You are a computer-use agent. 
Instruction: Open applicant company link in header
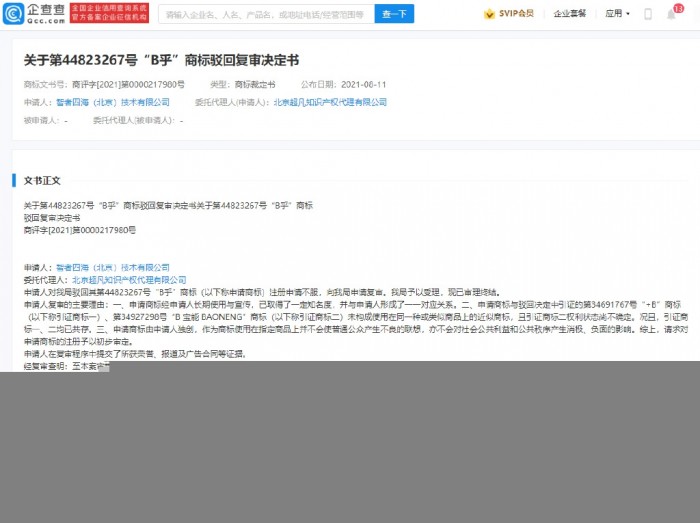[113, 102]
